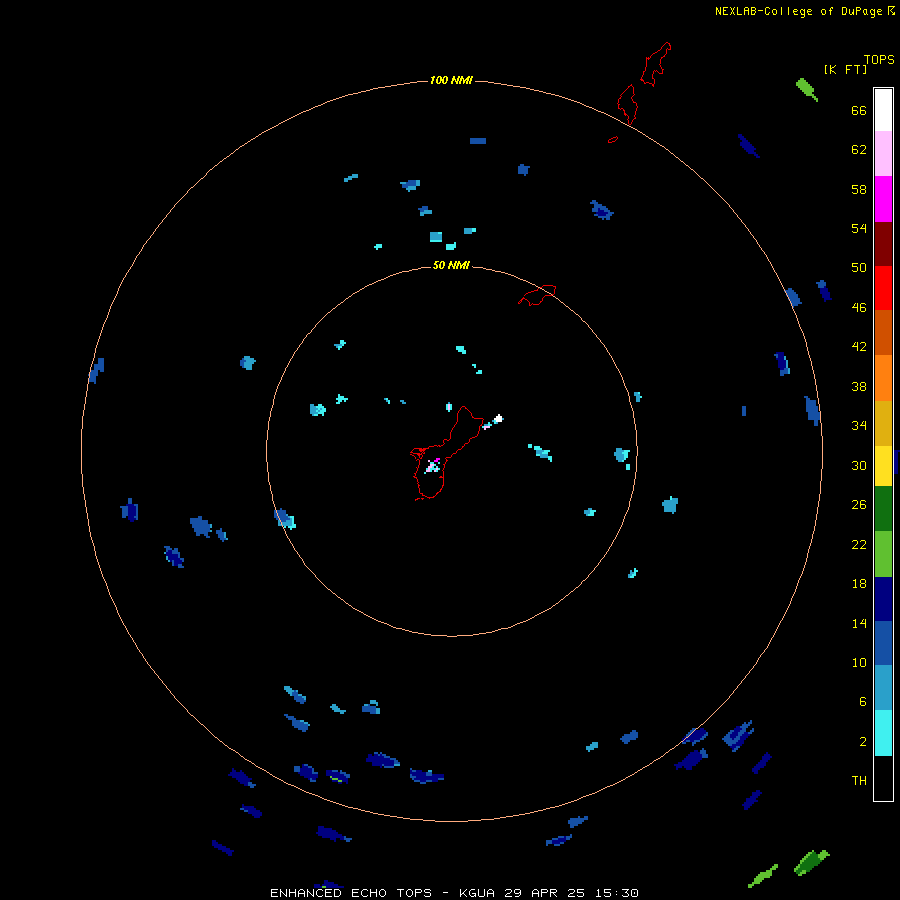
Task: Click the light blue 6 kft legend swatch
Action: [x=883, y=688]
